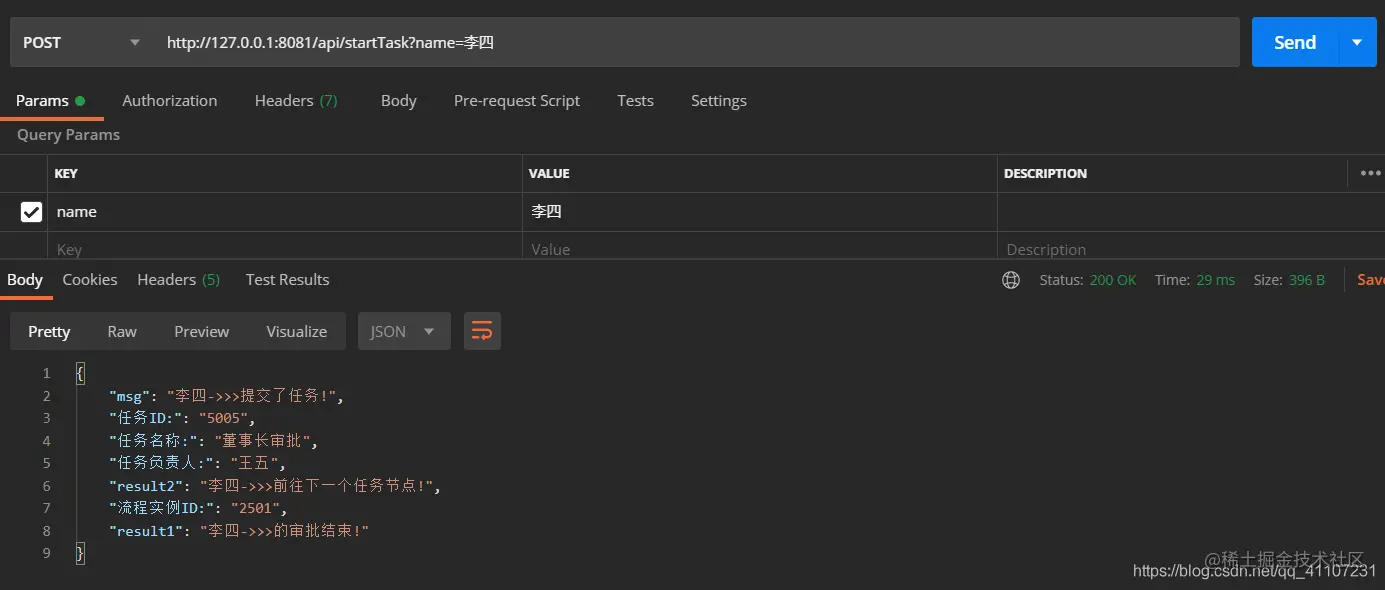This screenshot has width=1385, height=590.
Task: Open the Send options dropdown arrow
Action: coord(1357,42)
